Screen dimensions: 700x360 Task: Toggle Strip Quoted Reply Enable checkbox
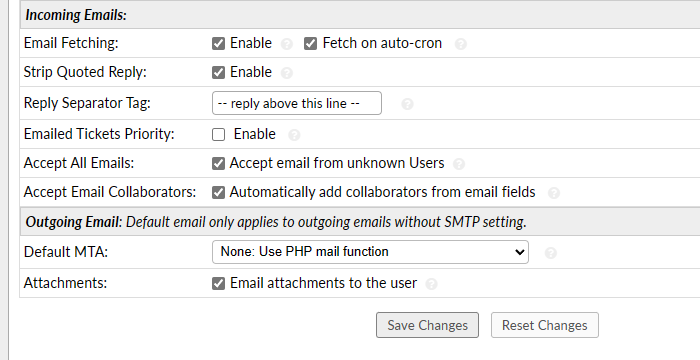tap(218, 72)
